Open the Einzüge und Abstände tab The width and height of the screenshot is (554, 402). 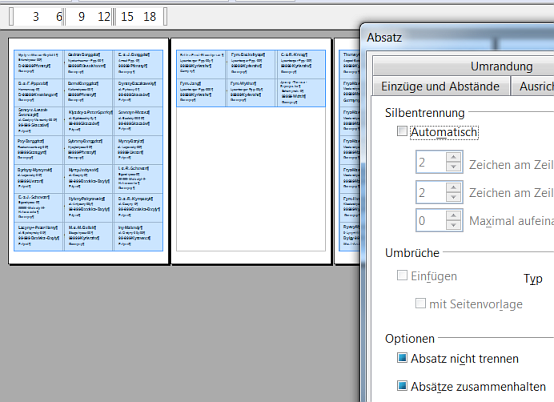(440, 86)
